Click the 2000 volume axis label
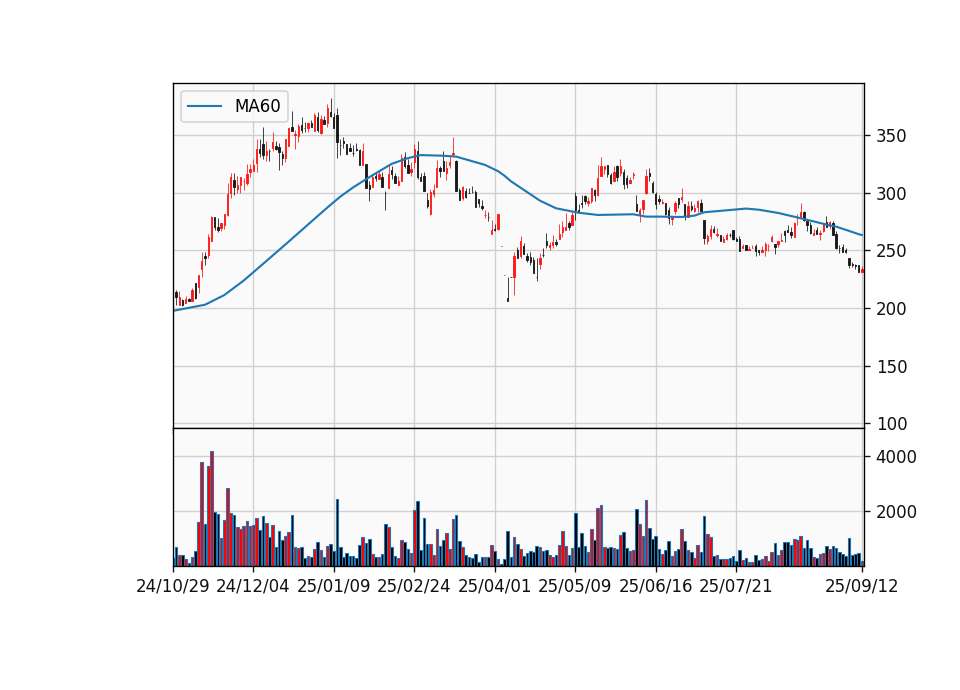The width and height of the screenshot is (960, 690). point(896,512)
